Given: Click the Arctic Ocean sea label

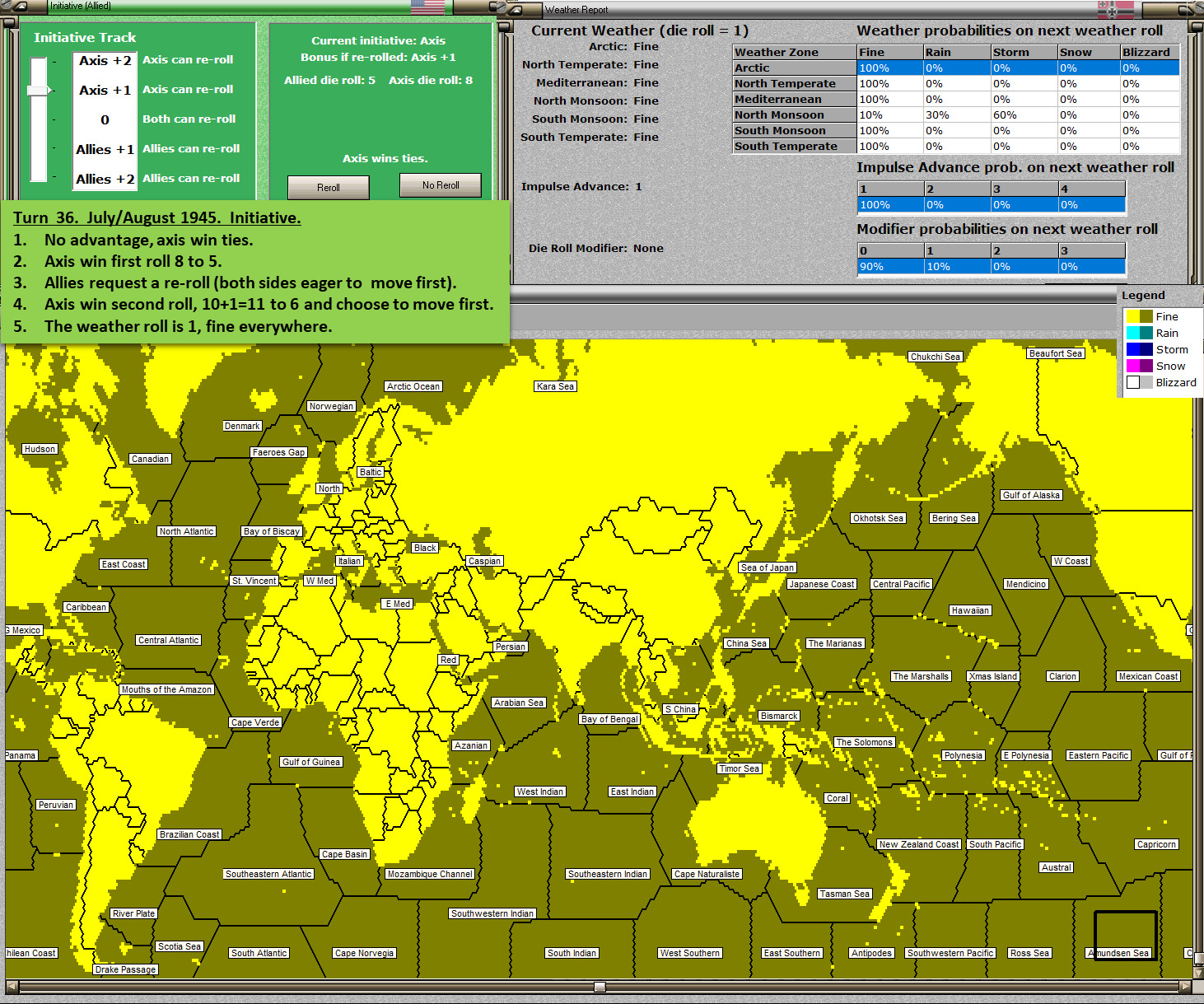Looking at the screenshot, I should 413,386.
